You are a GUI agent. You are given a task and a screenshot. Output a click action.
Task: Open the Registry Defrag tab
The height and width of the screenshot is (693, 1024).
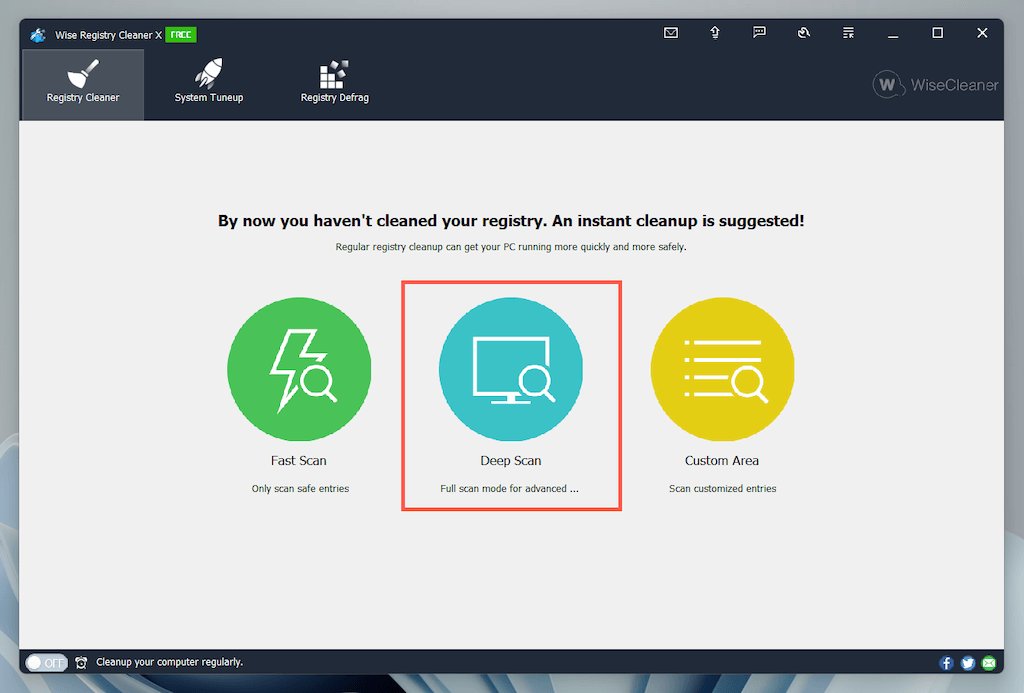coord(334,84)
